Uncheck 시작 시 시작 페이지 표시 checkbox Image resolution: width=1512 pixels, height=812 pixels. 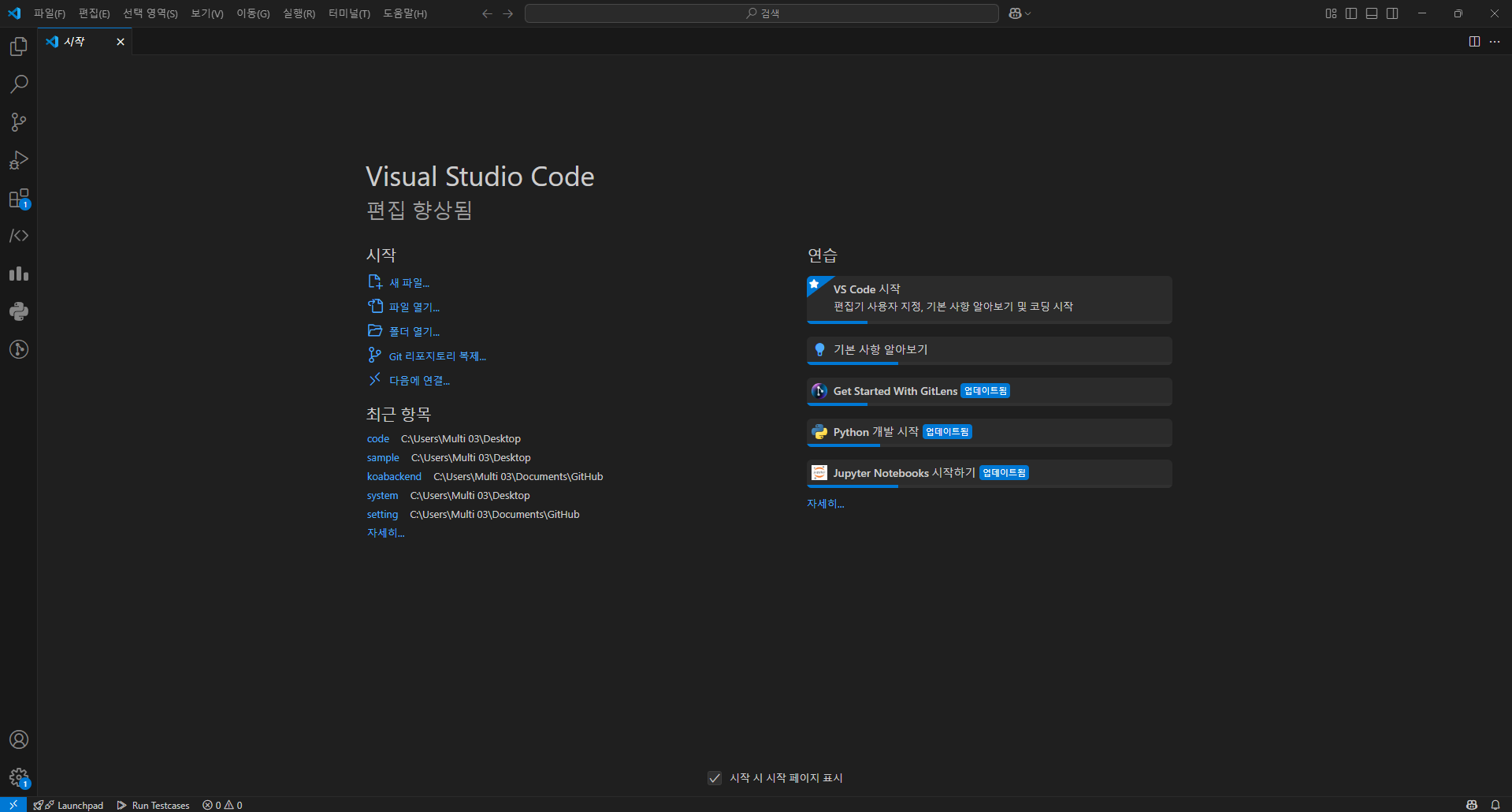715,778
